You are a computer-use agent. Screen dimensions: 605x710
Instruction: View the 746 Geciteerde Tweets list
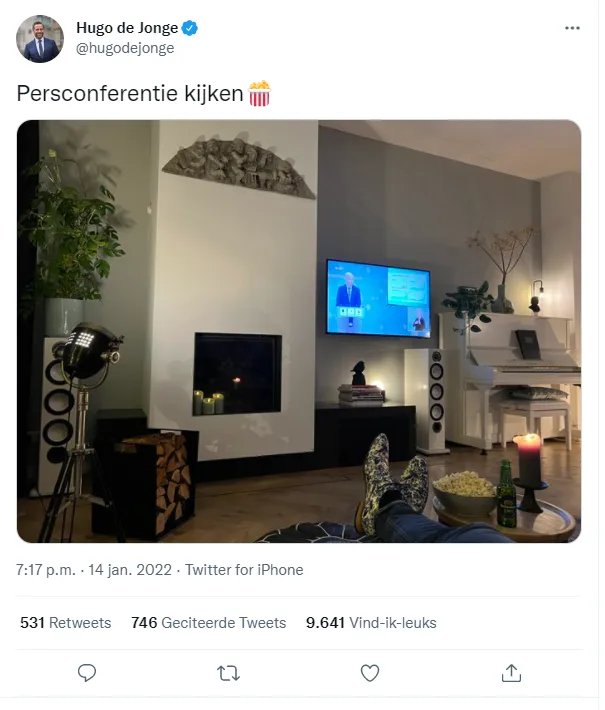[209, 623]
